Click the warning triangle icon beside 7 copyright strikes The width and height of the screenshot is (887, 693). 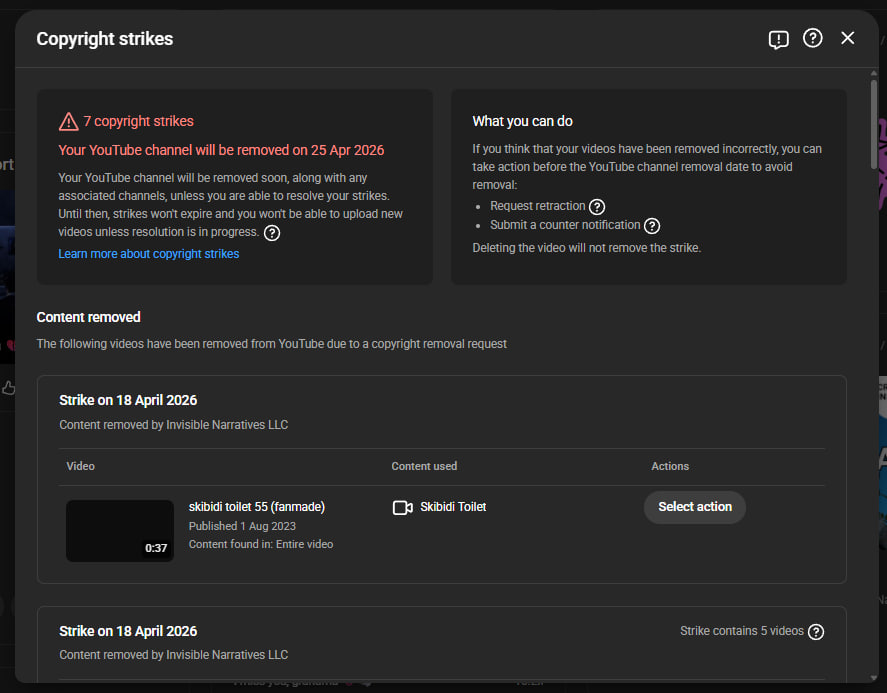pos(68,121)
